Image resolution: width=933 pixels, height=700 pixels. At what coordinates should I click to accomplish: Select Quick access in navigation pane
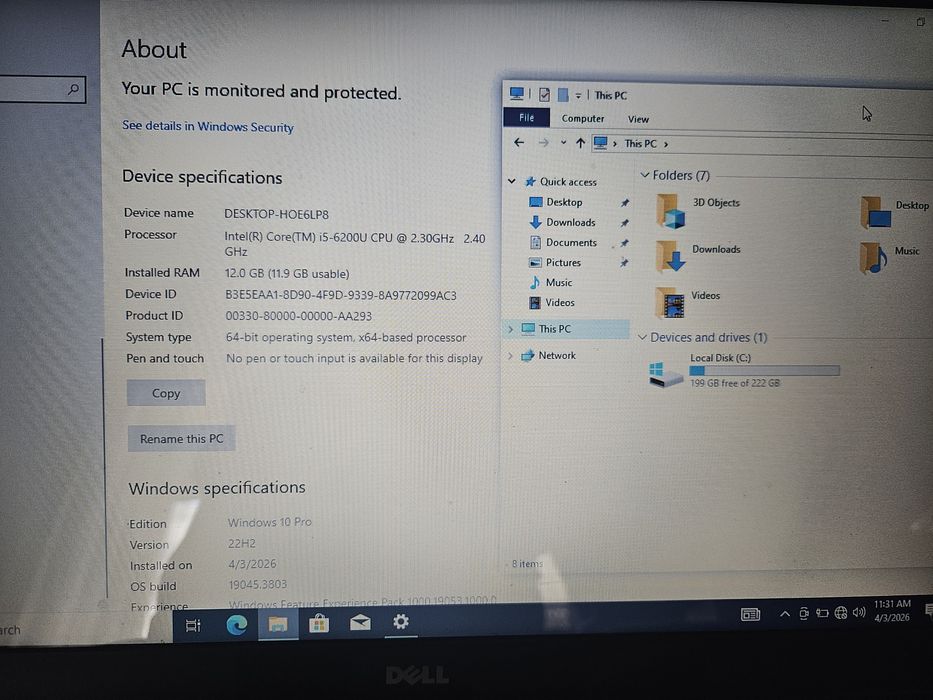coord(568,182)
